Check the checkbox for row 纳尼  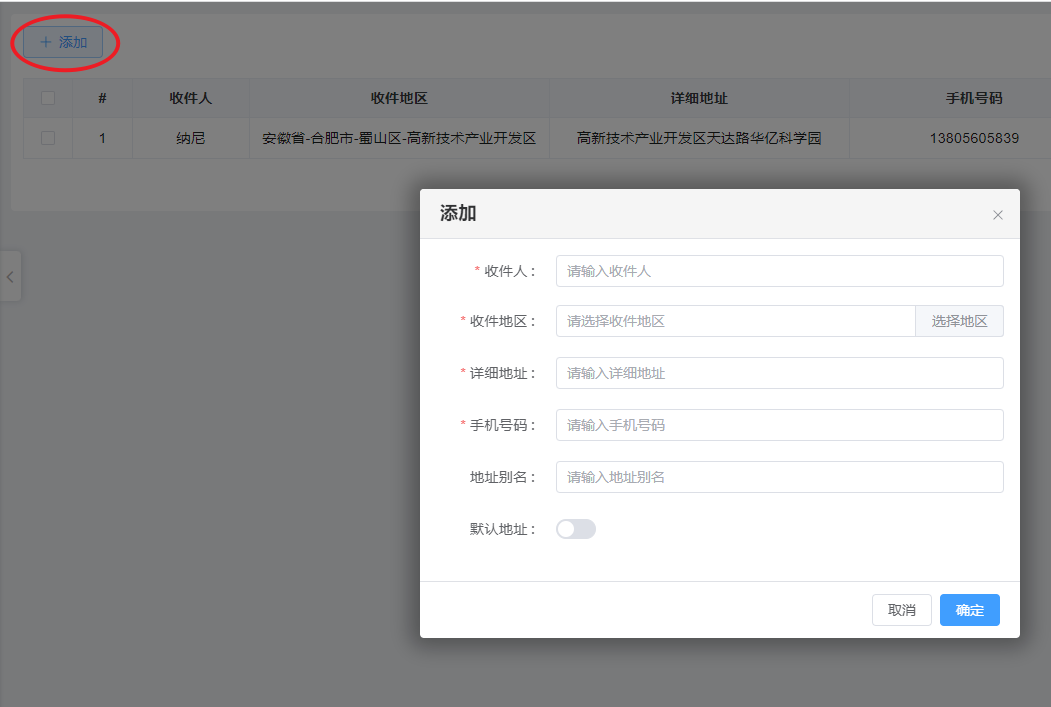point(48,138)
